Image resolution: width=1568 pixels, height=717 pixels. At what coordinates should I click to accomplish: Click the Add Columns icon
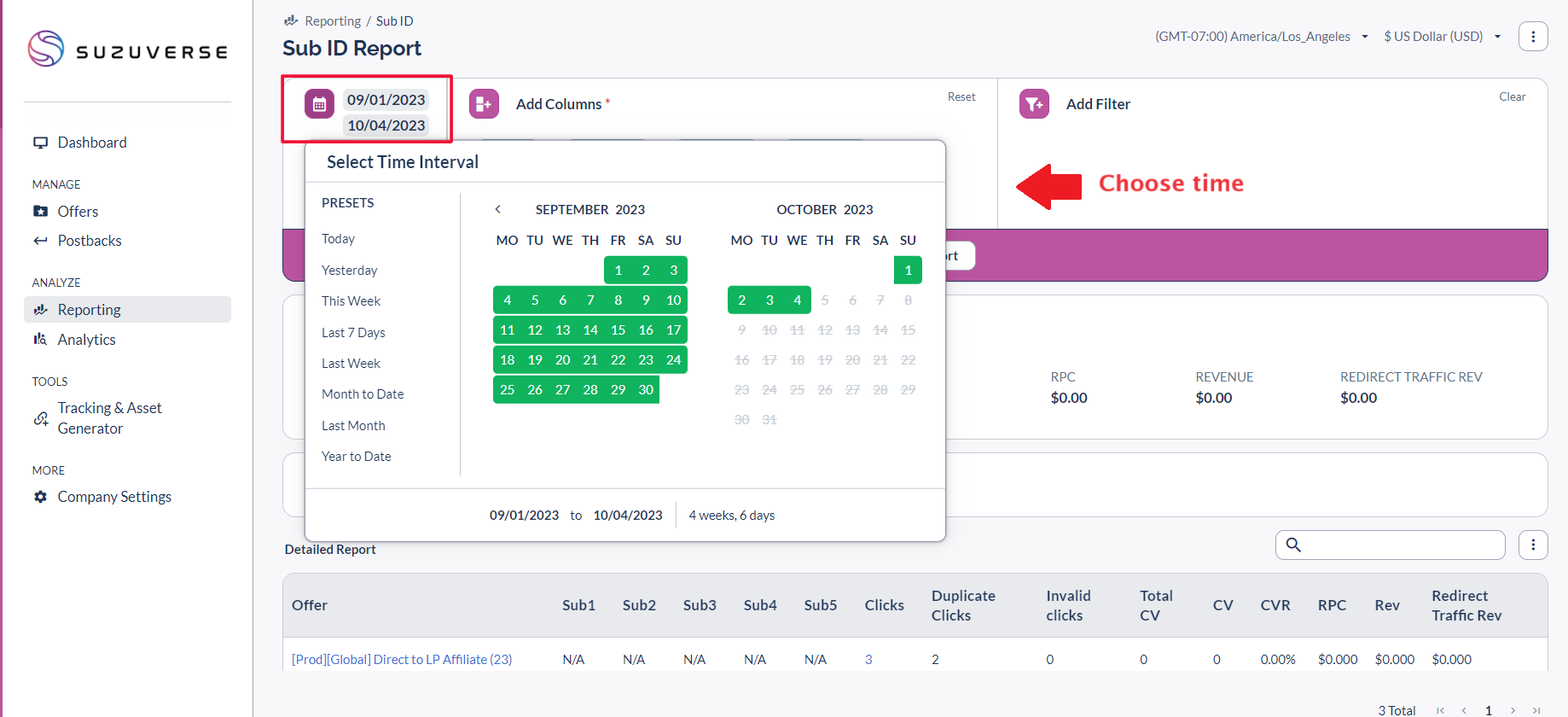(484, 104)
